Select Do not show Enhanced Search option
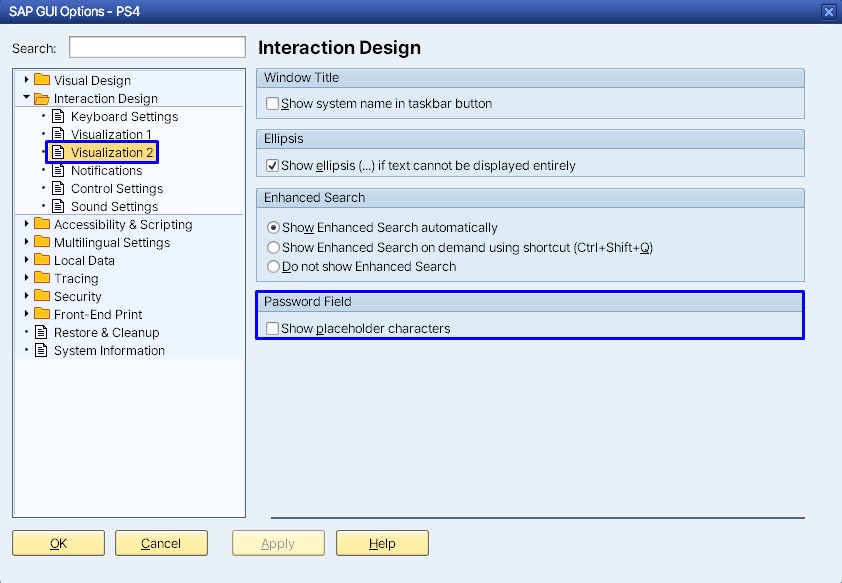The image size is (842, 583). coord(273,266)
